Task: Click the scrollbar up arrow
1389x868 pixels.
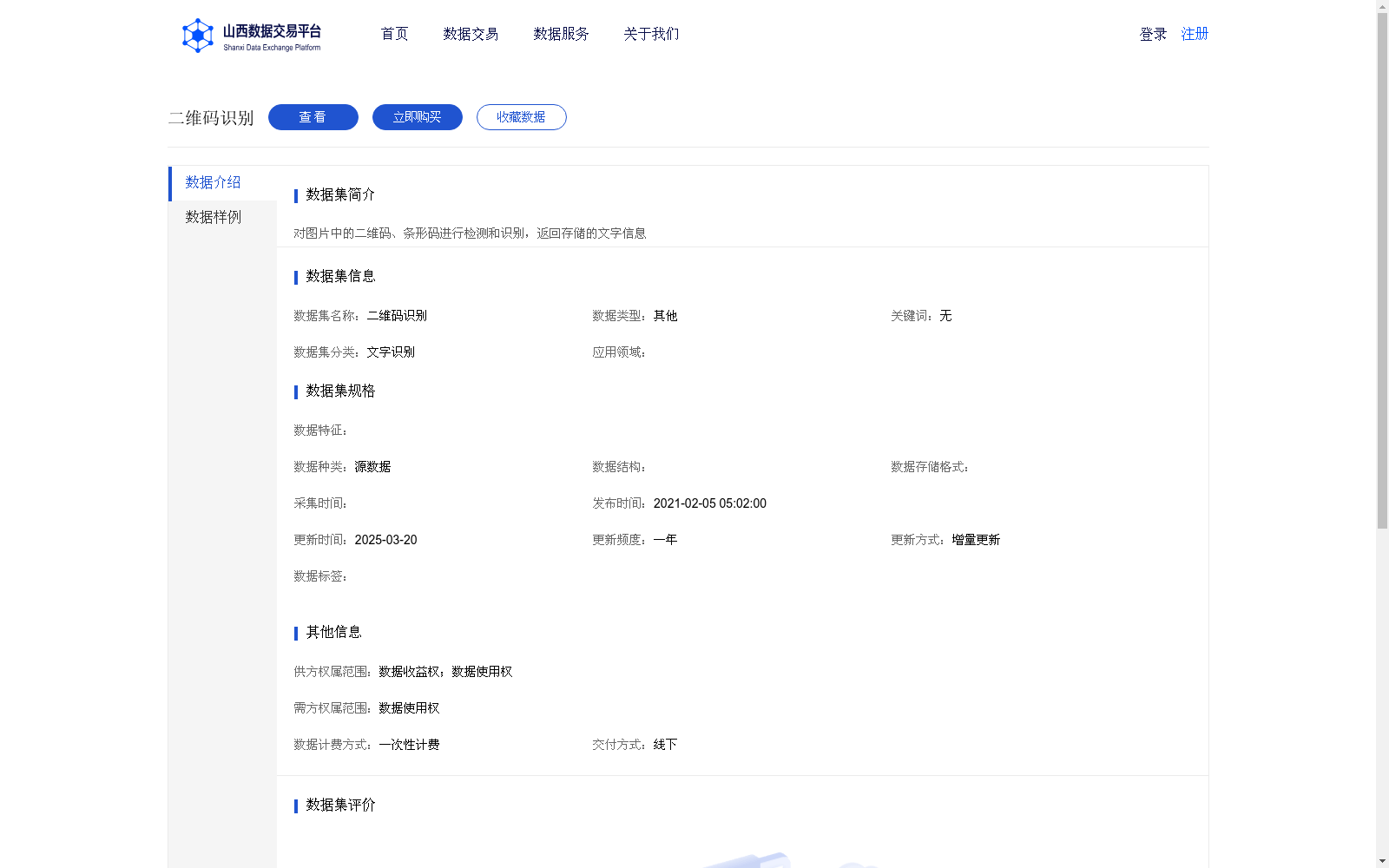Action: point(1382,6)
